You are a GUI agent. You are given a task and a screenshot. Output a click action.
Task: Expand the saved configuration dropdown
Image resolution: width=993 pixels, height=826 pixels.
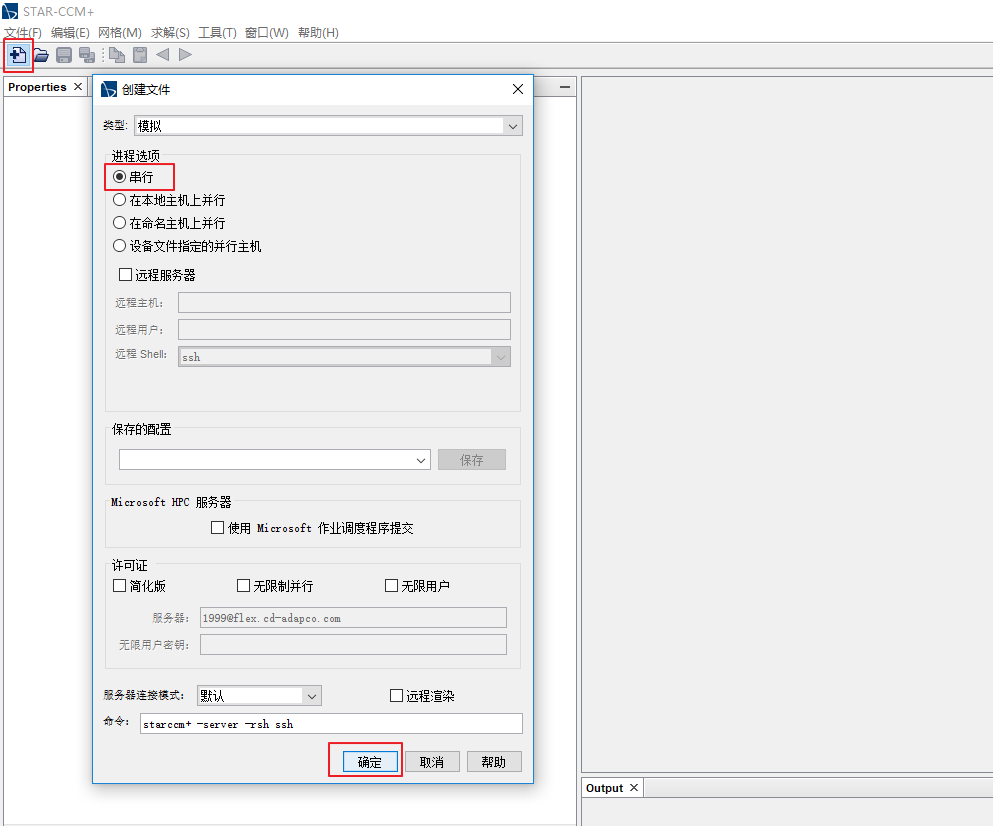(420, 459)
